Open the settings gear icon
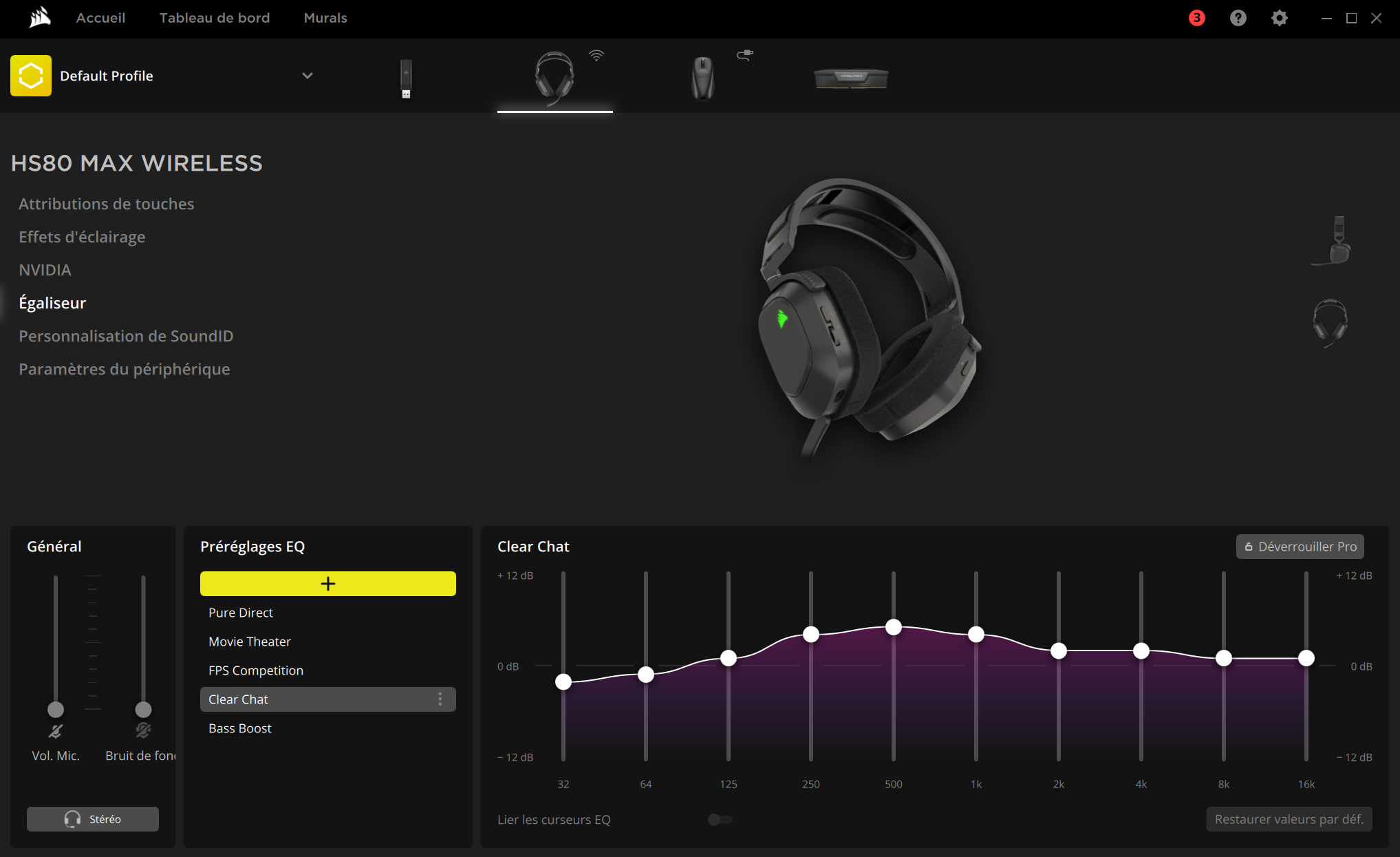The image size is (1400, 857). pyautogui.click(x=1280, y=18)
